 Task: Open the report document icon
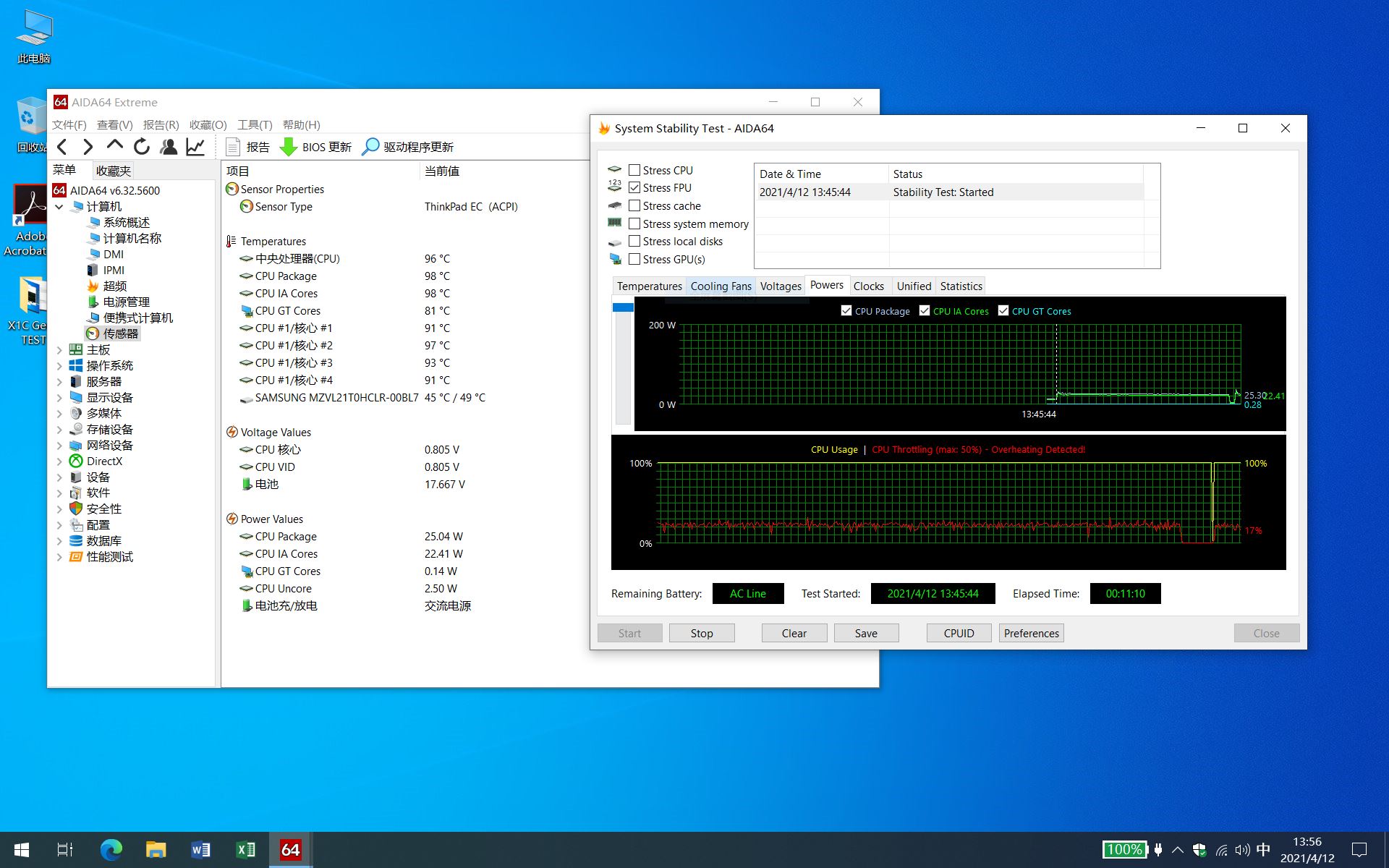point(233,147)
